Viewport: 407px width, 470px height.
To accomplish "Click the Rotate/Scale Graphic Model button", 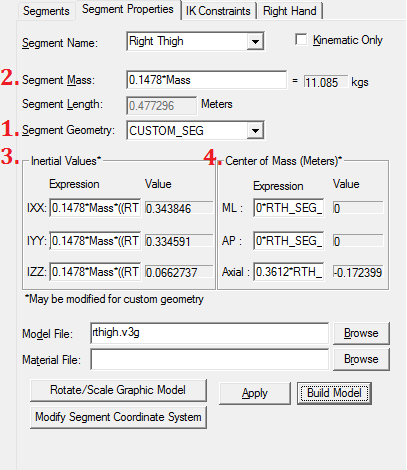I will click(118, 390).
